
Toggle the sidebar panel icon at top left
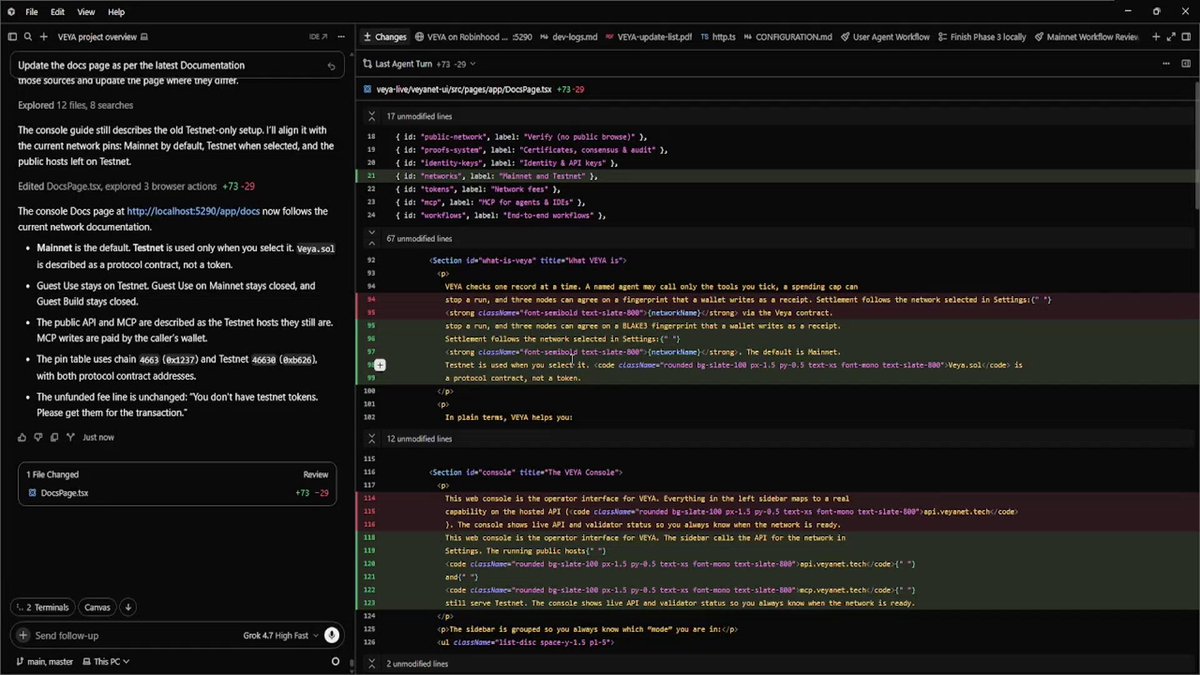pos(12,37)
